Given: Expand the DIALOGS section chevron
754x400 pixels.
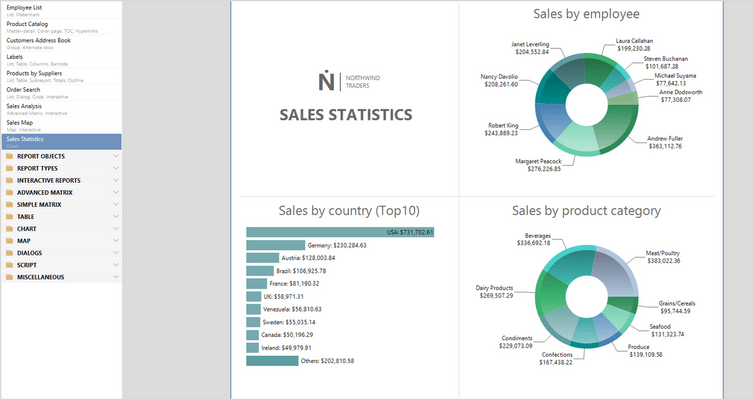Looking at the screenshot, I should [116, 252].
